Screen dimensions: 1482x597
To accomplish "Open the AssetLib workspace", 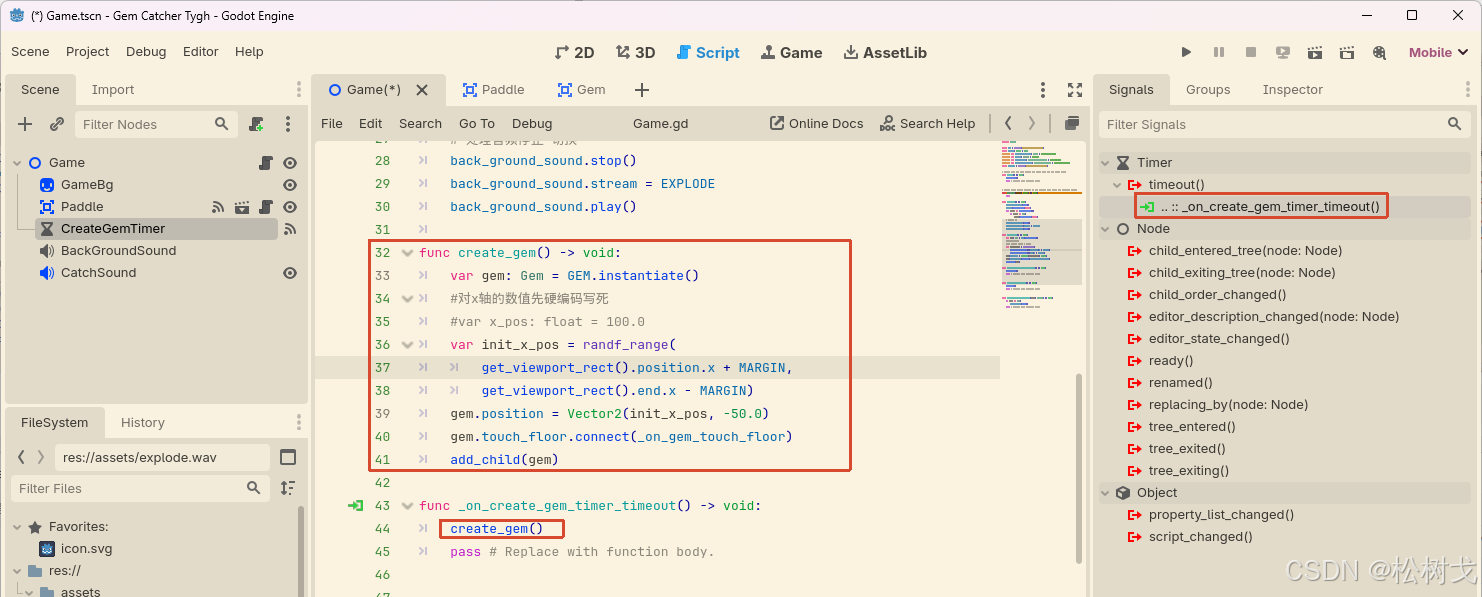I will click(x=885, y=52).
